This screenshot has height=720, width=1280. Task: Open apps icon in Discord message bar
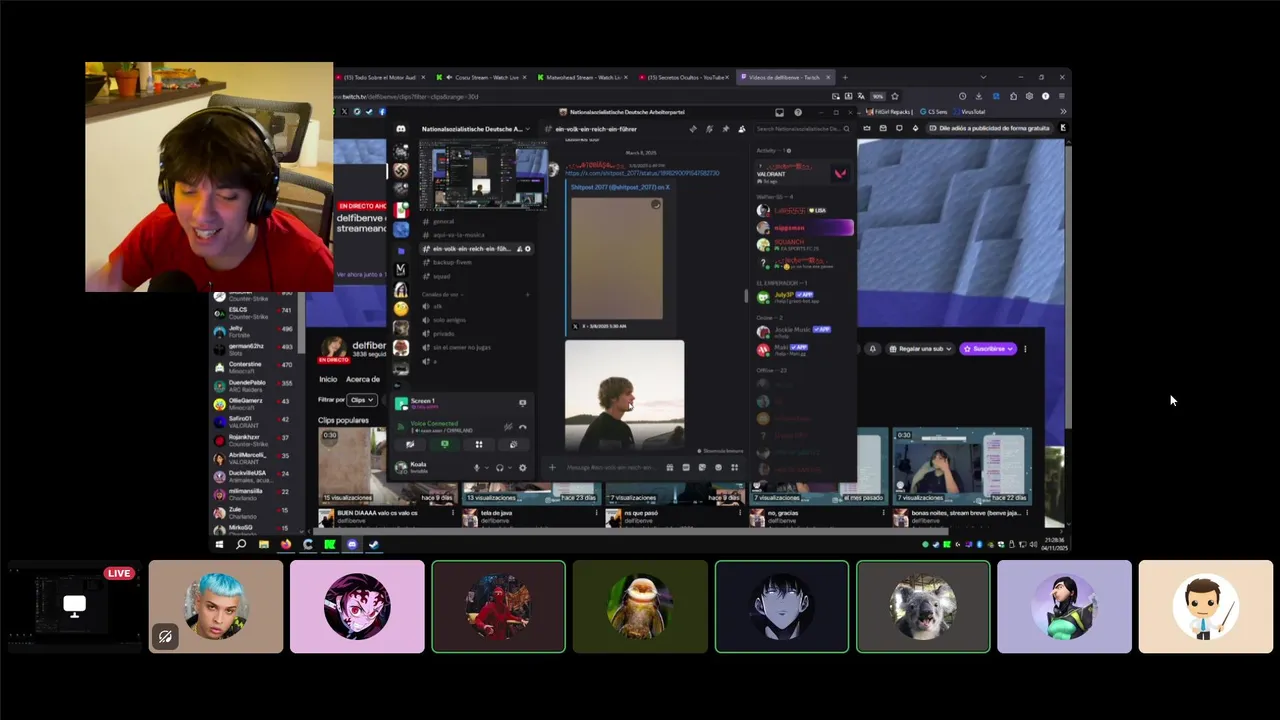click(x=735, y=467)
